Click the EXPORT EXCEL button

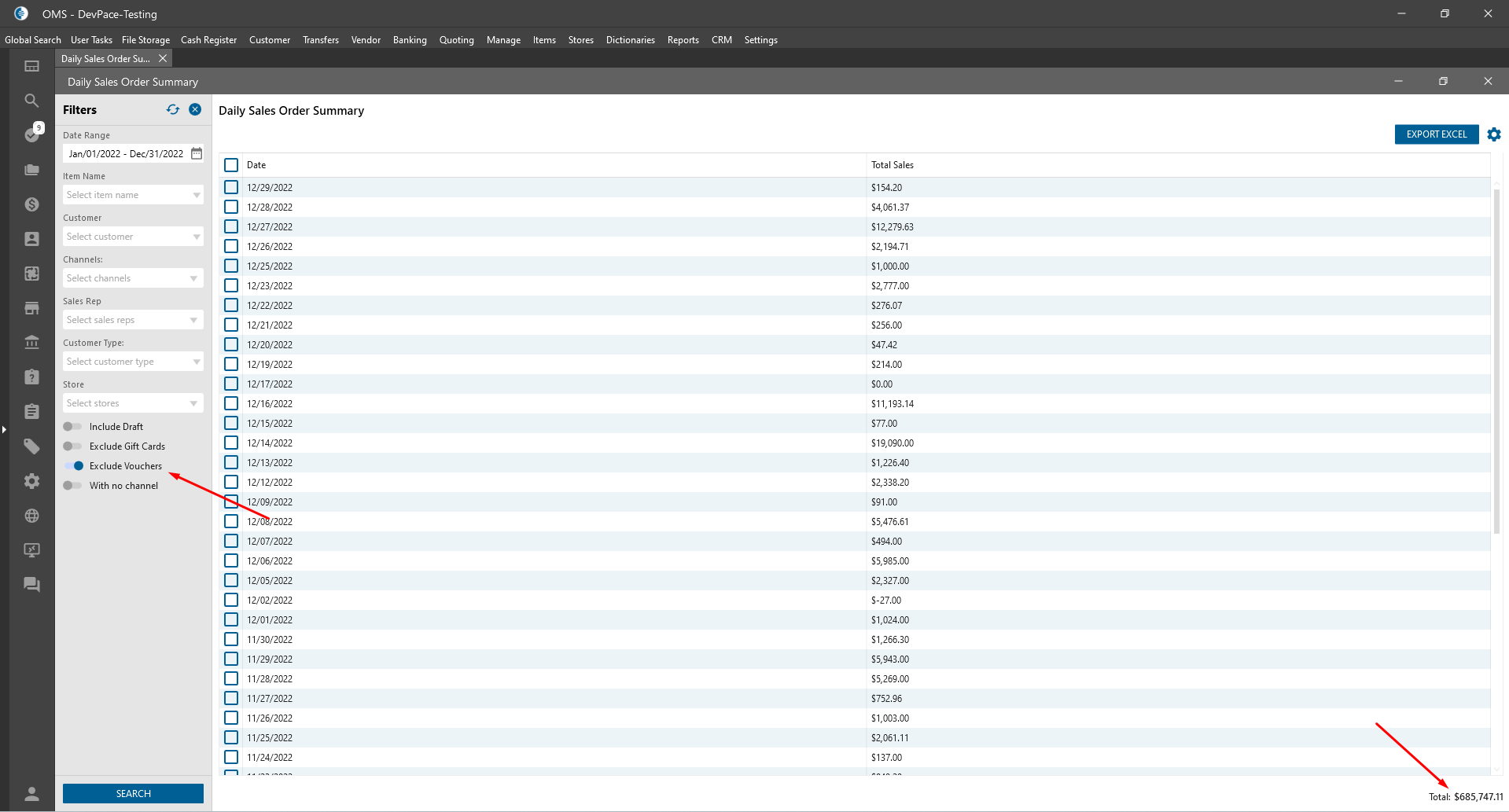[1437, 134]
